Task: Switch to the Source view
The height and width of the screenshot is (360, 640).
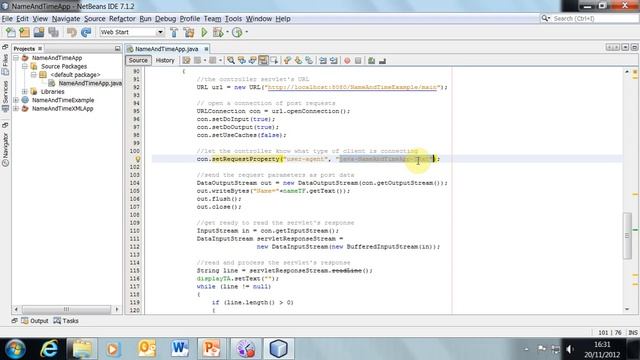Action: [x=138, y=60]
